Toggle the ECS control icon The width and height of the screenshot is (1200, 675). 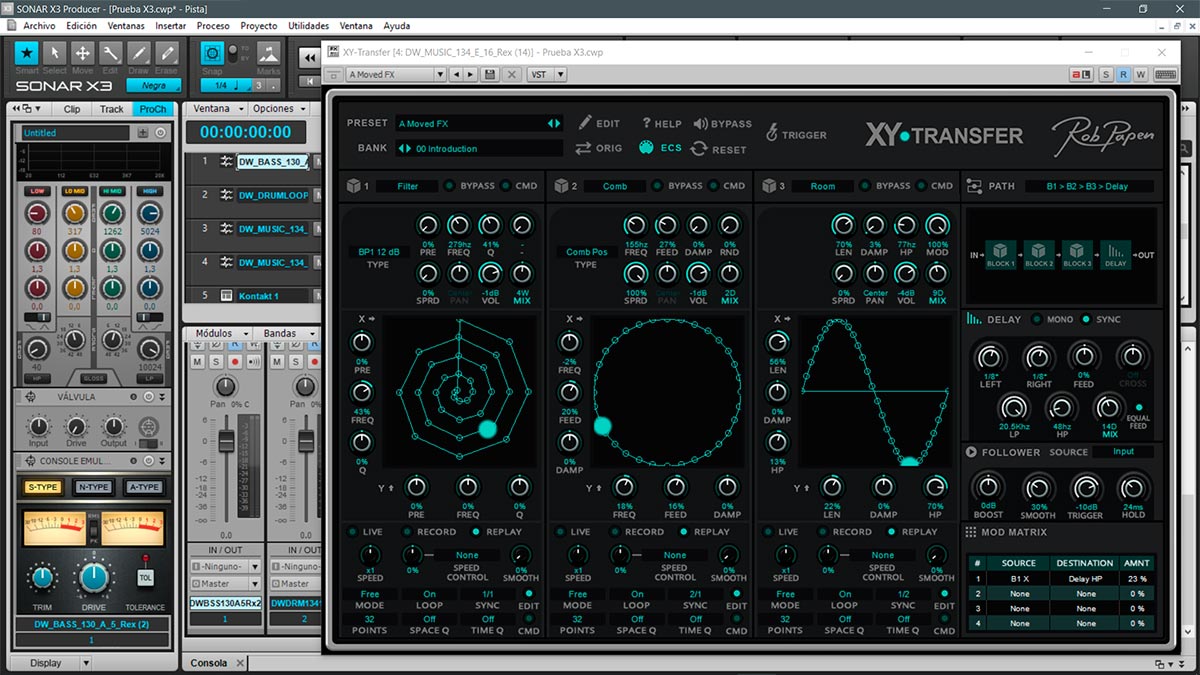(x=646, y=148)
